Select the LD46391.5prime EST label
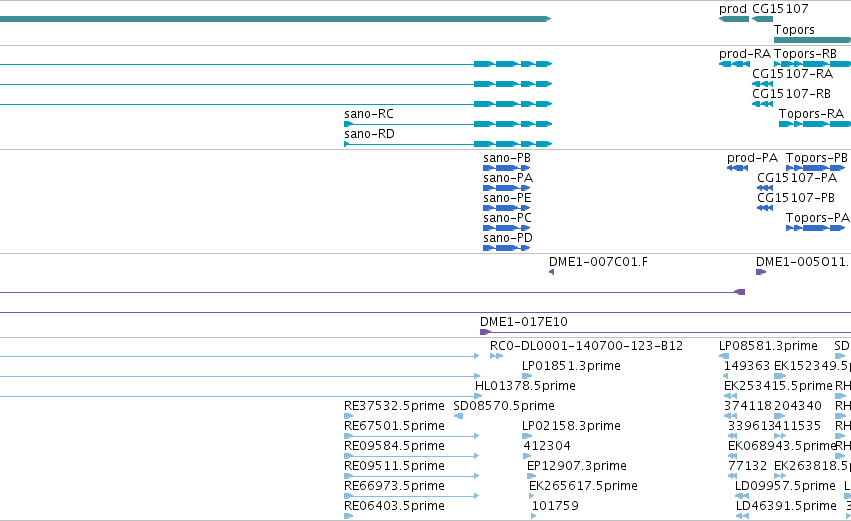Viewport: 851px width, 521px height. coord(786,506)
